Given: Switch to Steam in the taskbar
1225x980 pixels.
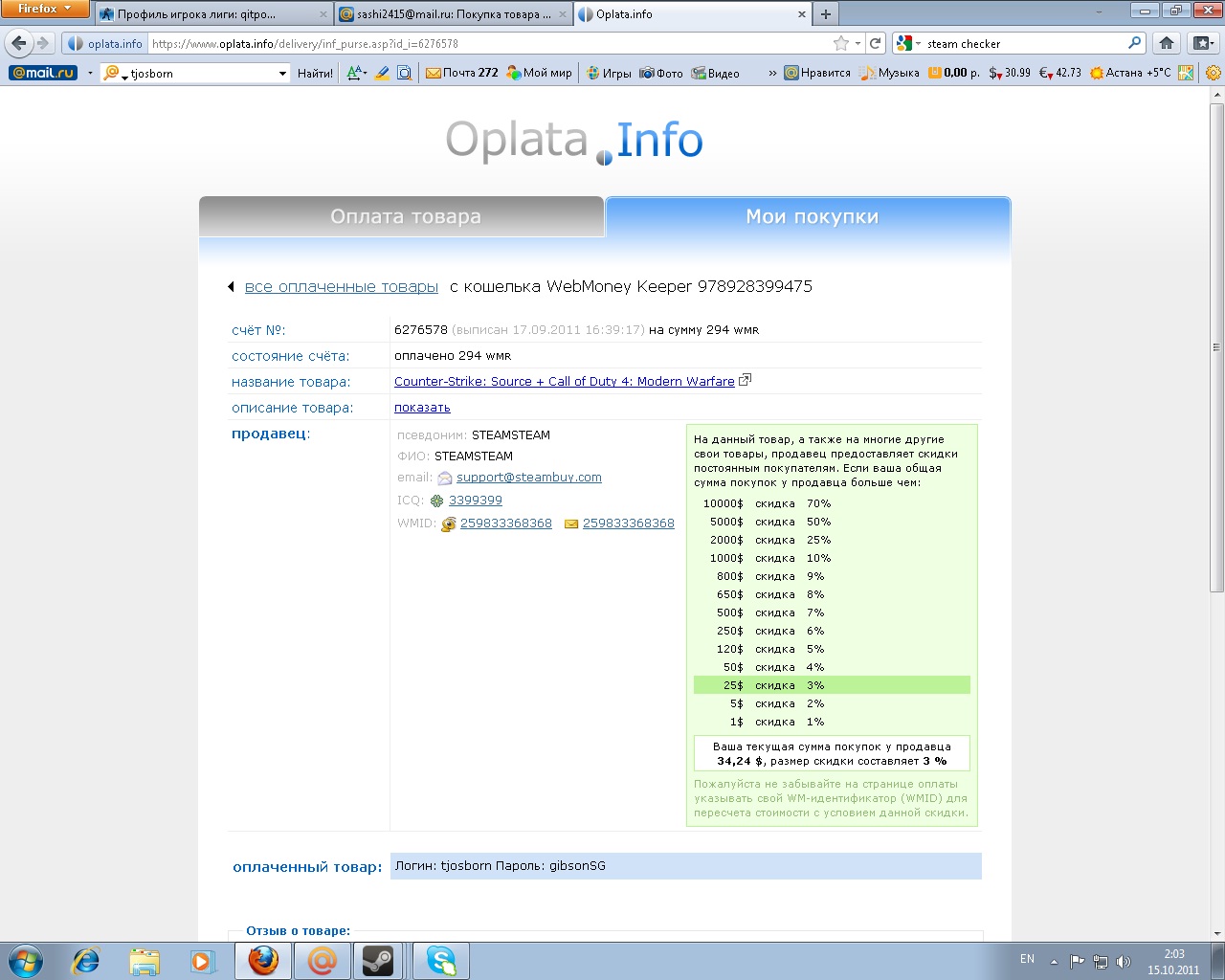Looking at the screenshot, I should click(x=379, y=961).
